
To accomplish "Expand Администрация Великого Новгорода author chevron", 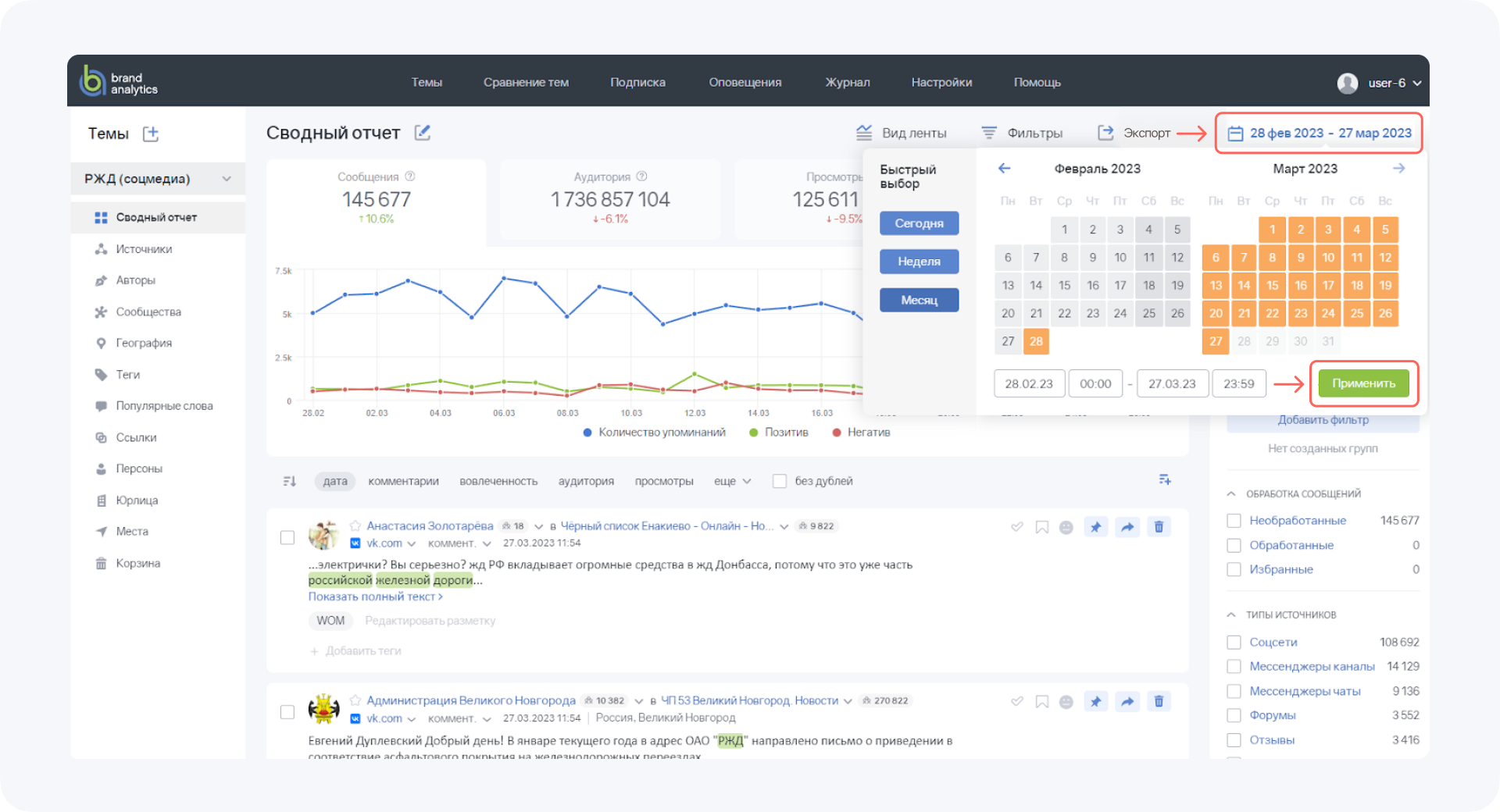I will click(638, 701).
